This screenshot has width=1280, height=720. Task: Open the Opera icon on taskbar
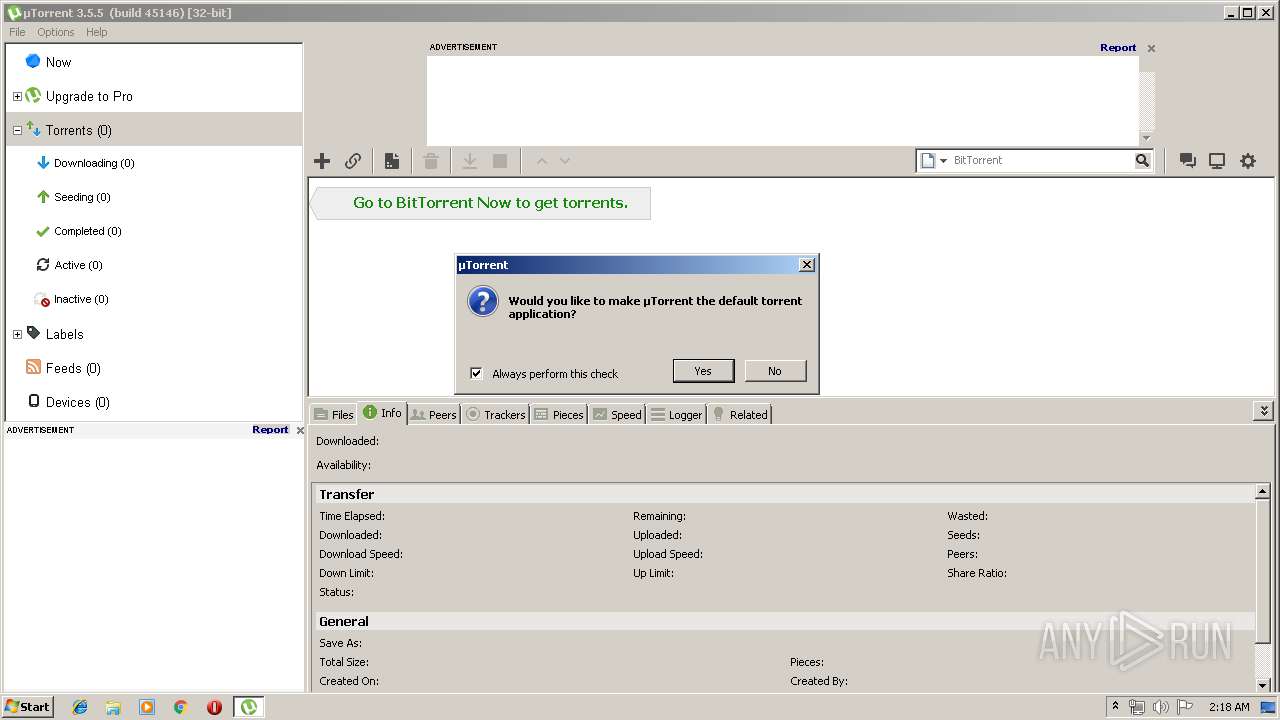(214, 707)
